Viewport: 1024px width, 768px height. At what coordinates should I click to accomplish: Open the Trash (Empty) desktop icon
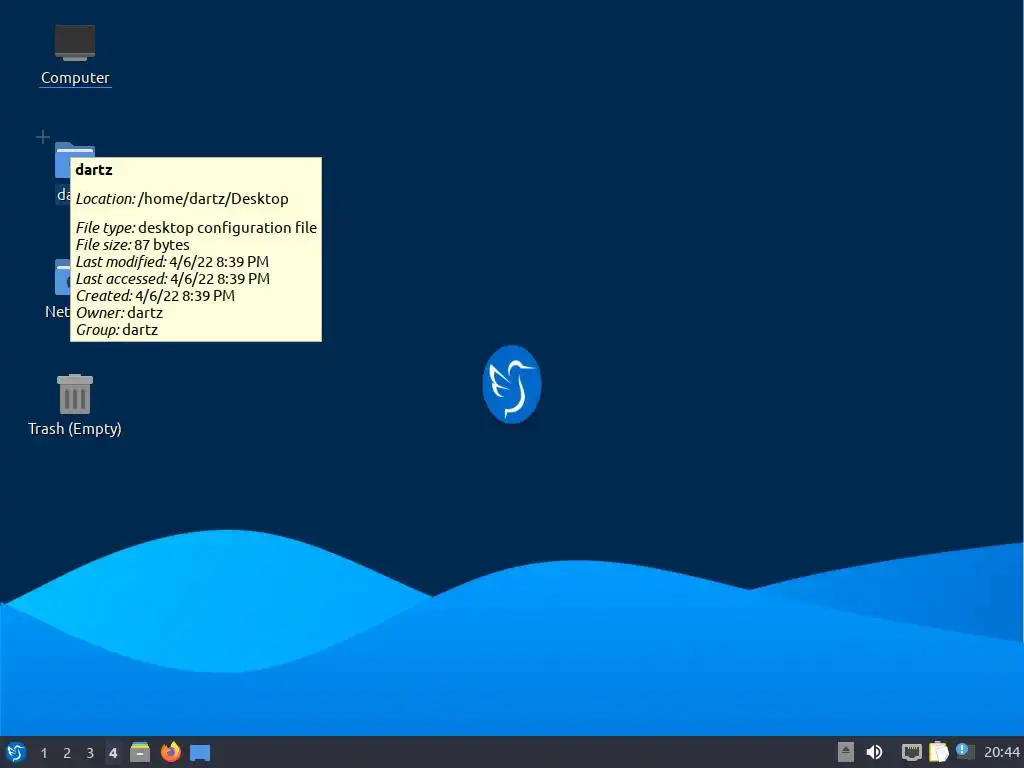click(74, 405)
